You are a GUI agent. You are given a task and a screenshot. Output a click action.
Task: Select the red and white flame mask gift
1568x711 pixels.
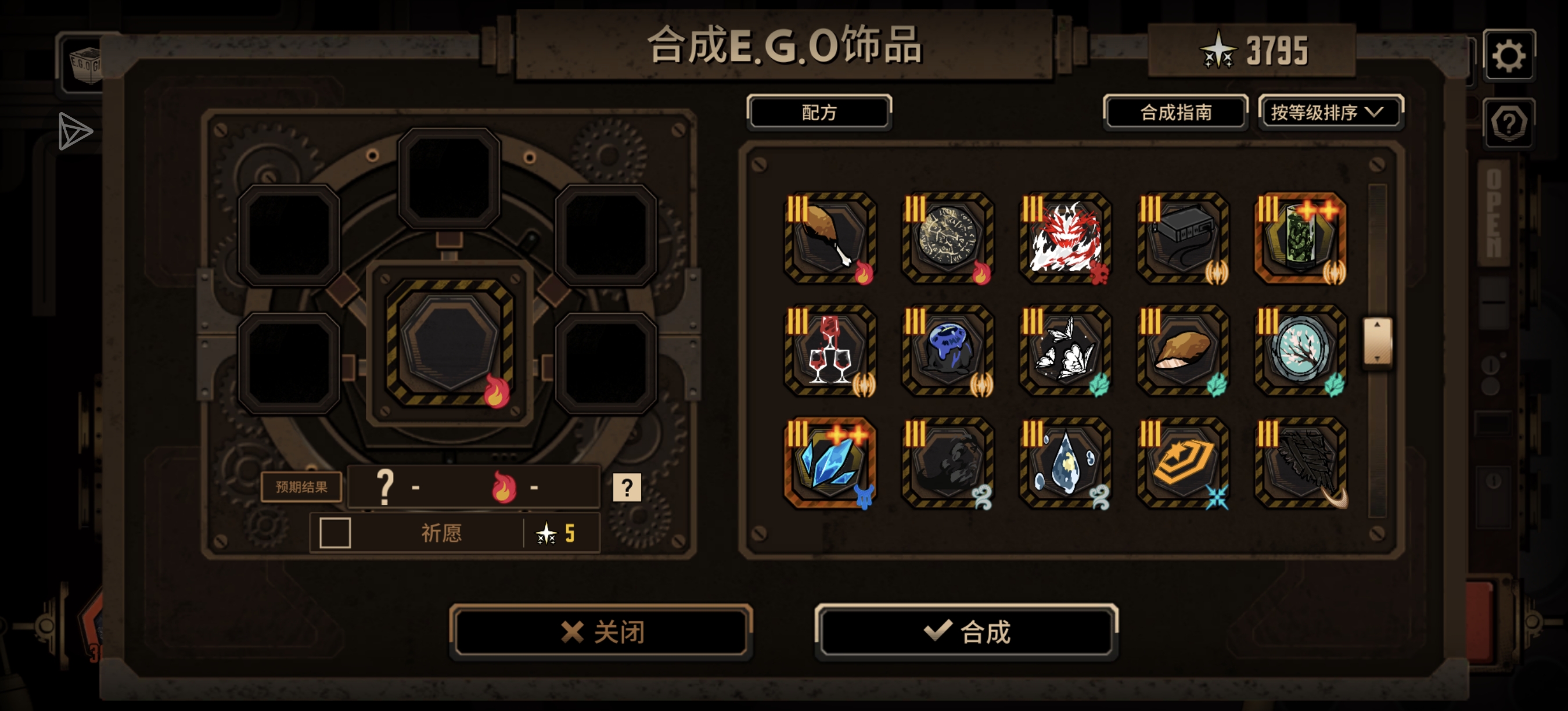tap(1065, 238)
